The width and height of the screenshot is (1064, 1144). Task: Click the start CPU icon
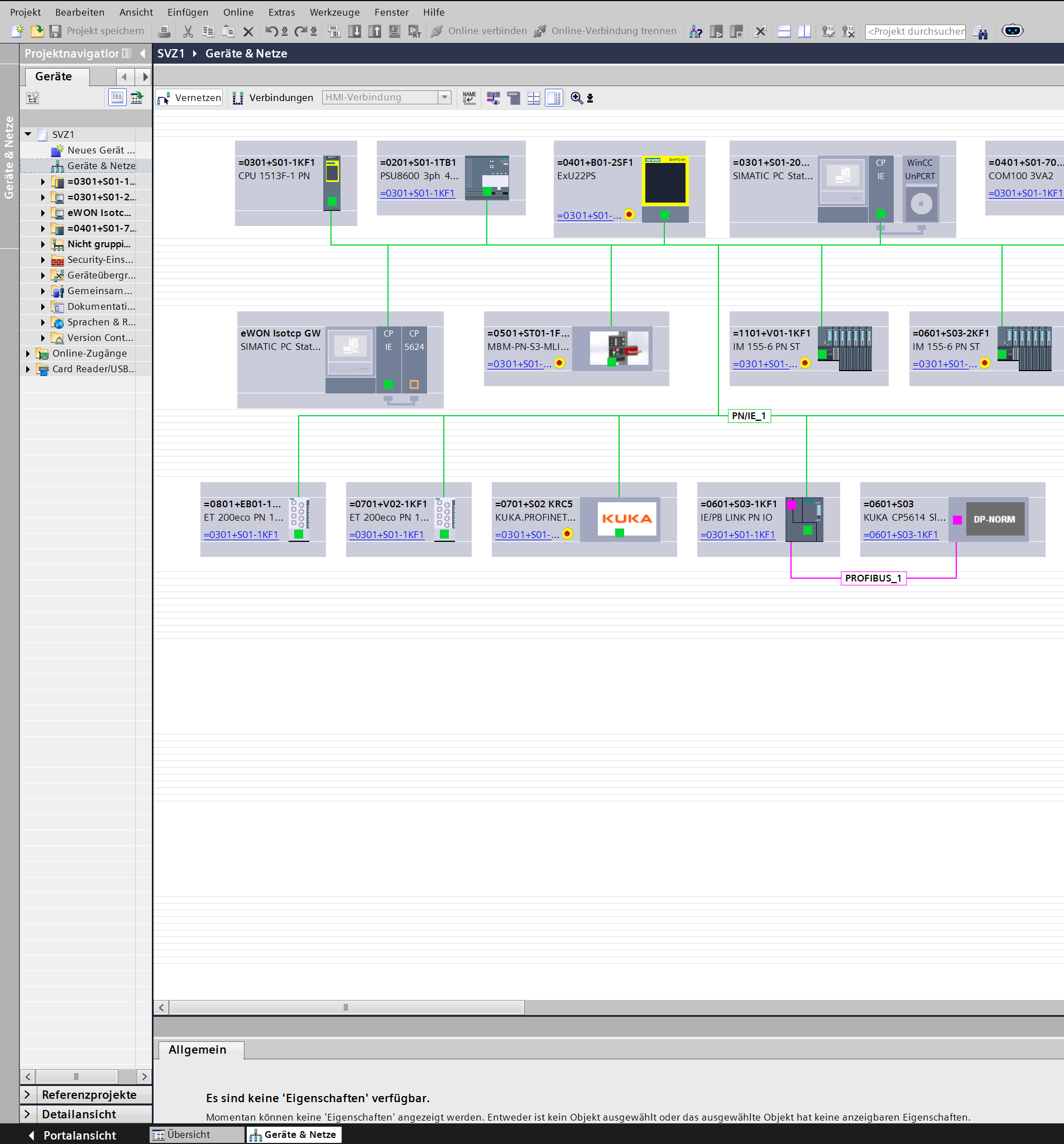(716, 32)
